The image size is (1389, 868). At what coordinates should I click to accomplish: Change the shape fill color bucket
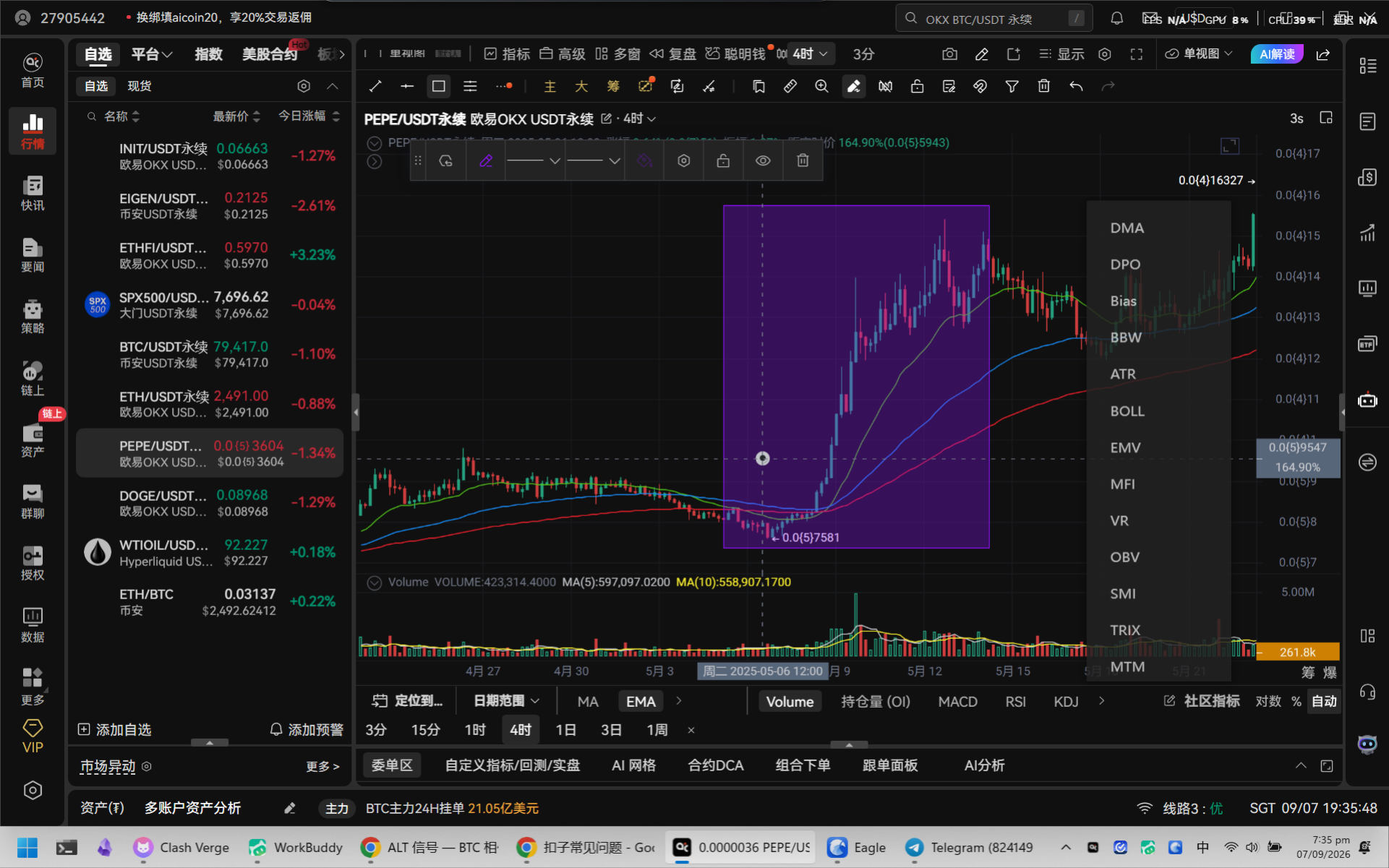[644, 160]
